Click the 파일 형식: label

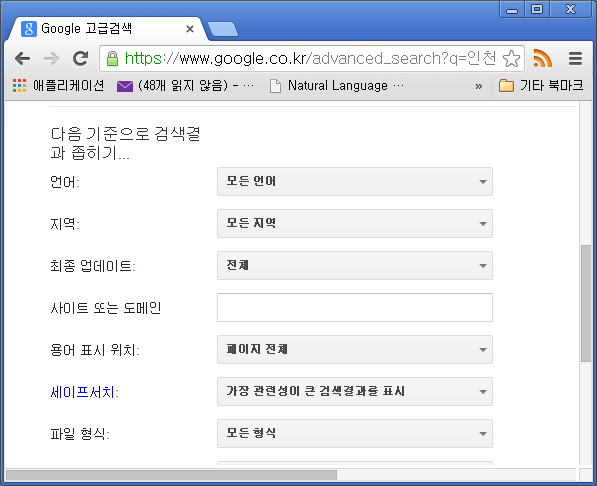click(80, 434)
